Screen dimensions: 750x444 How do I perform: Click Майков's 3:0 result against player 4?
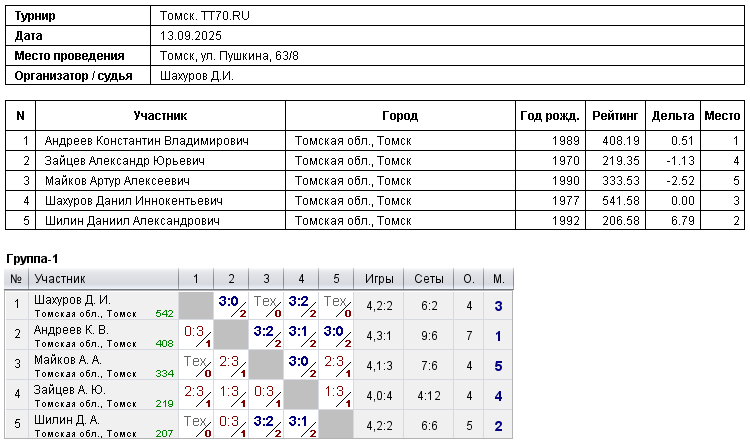(298, 361)
